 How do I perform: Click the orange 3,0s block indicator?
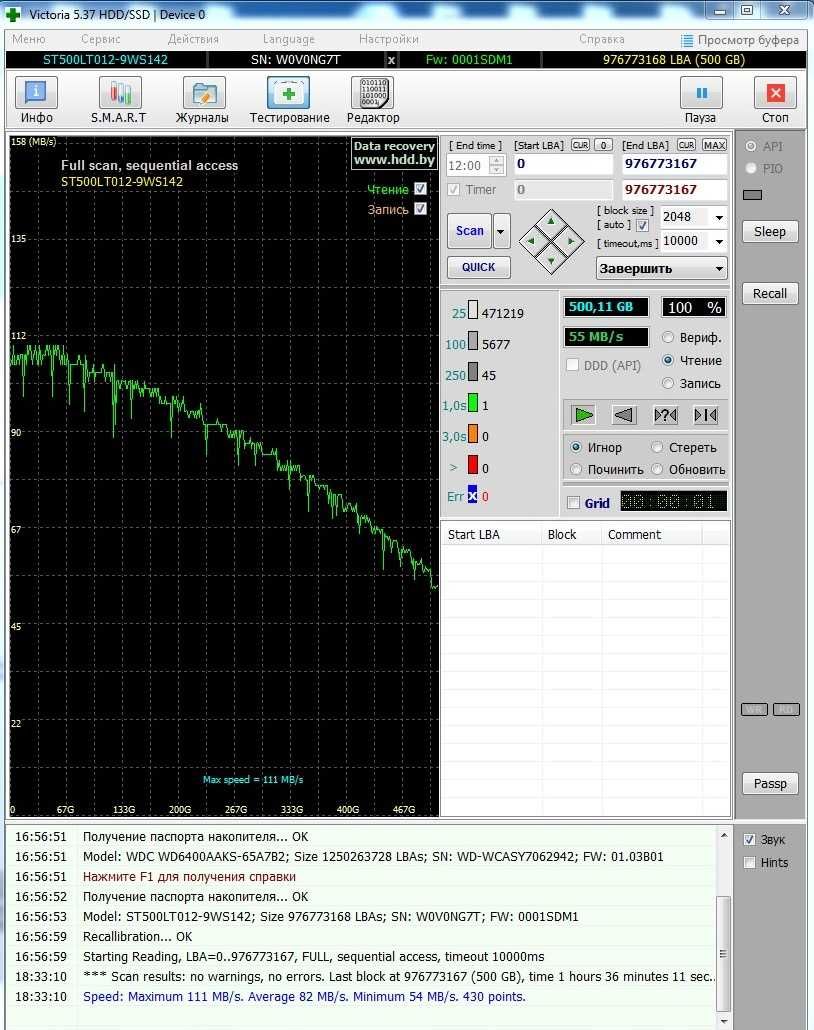pyautogui.click(x=472, y=434)
